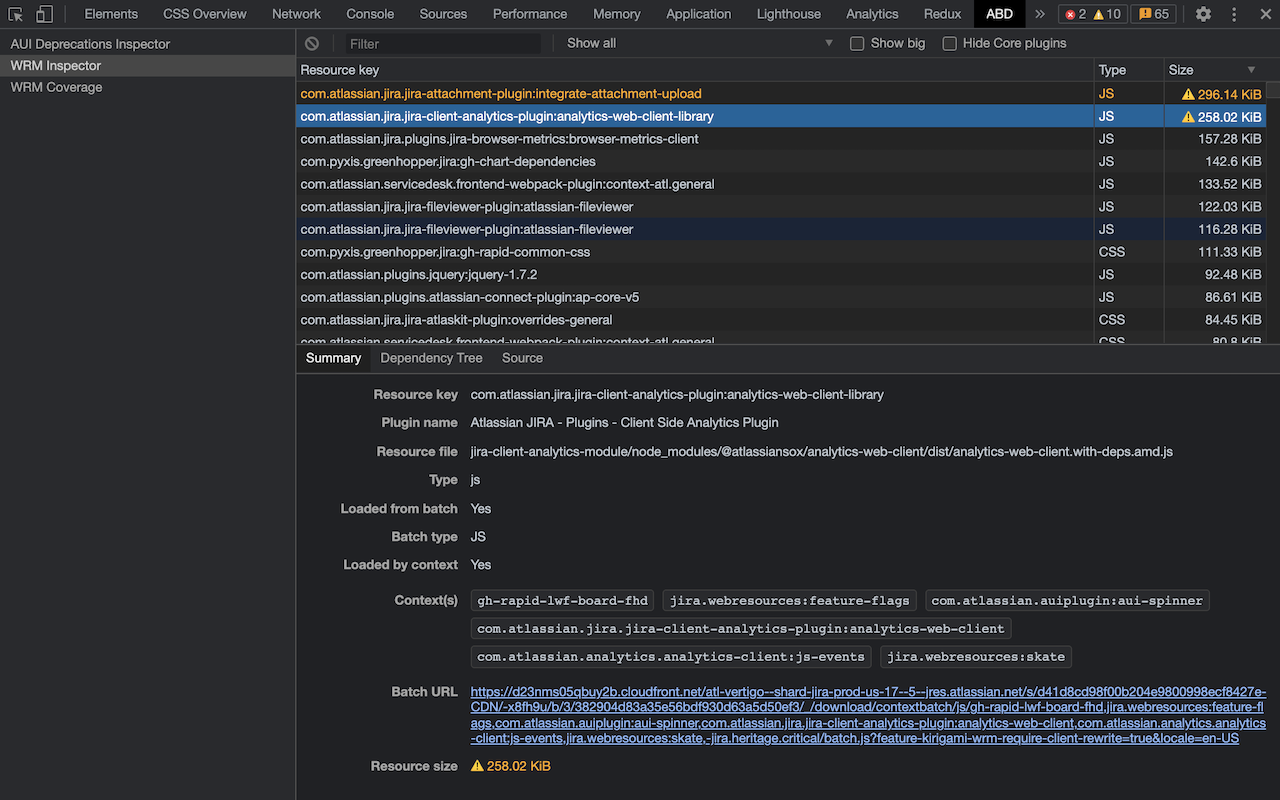Image resolution: width=1280 pixels, height=800 pixels.
Task: Sort by Size using the column arrow
Action: [x=1251, y=70]
